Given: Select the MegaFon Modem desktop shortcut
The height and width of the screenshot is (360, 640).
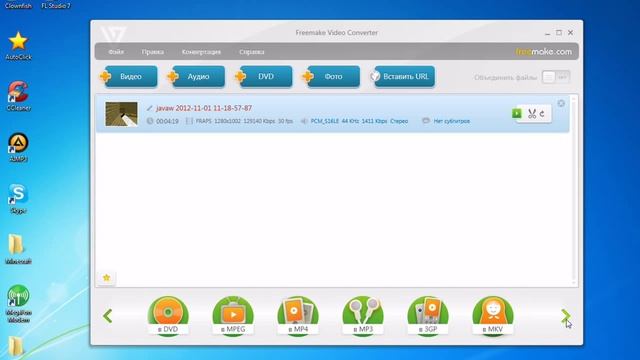Looking at the screenshot, I should 18,304.
